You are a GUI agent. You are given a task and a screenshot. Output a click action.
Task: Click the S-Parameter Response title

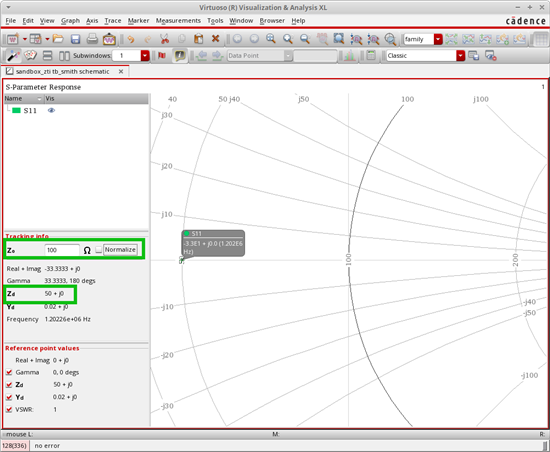pyautogui.click(x=43, y=87)
